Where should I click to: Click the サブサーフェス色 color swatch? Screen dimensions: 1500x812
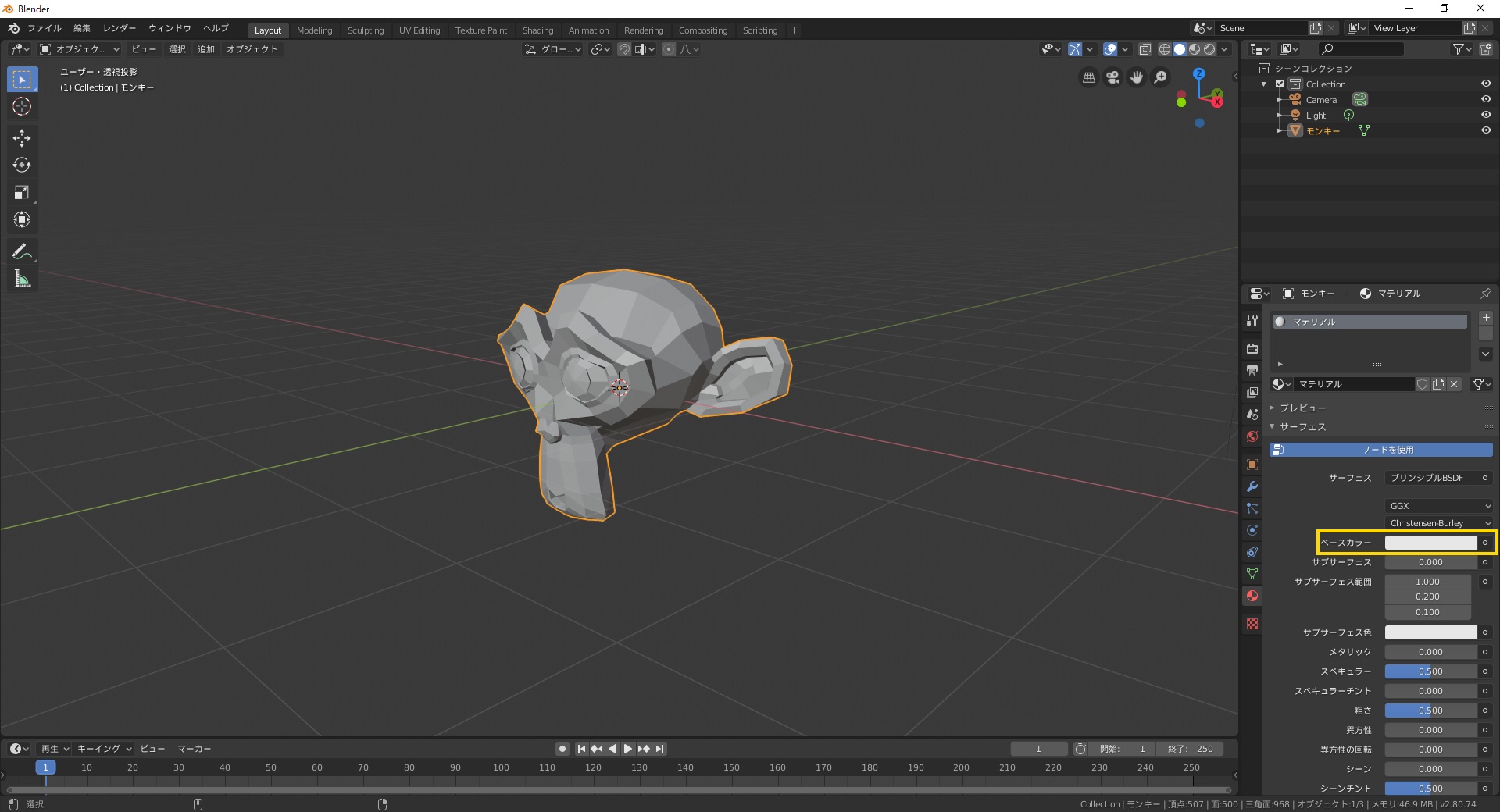[1431, 632]
